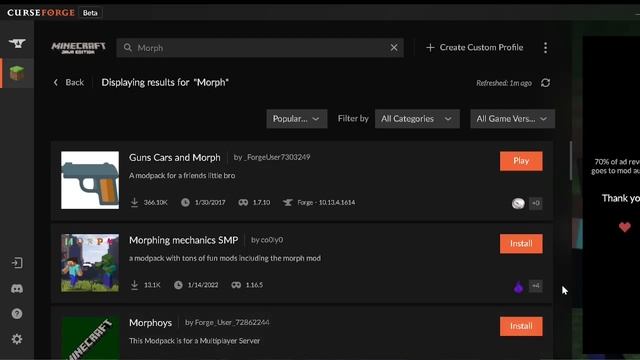Click the Morphoys title
This screenshot has width=640, height=360.
coord(151,323)
